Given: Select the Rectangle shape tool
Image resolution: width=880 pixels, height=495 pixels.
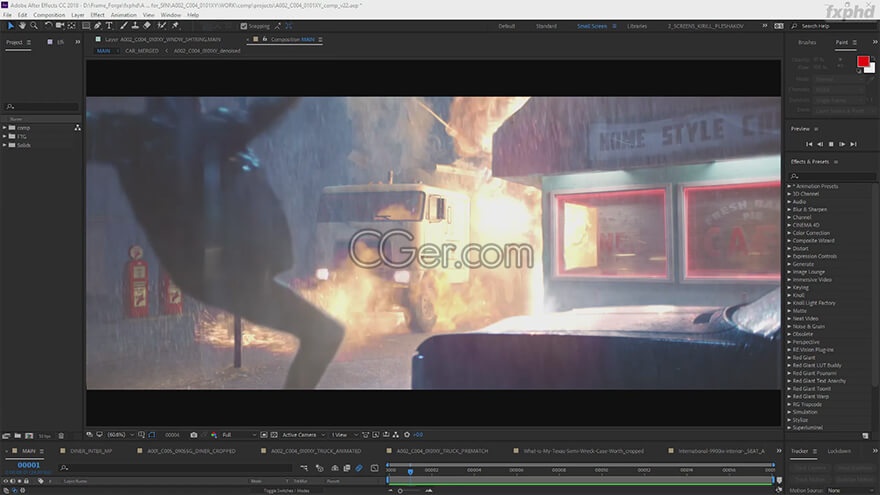Looking at the screenshot, I should tap(86, 26).
